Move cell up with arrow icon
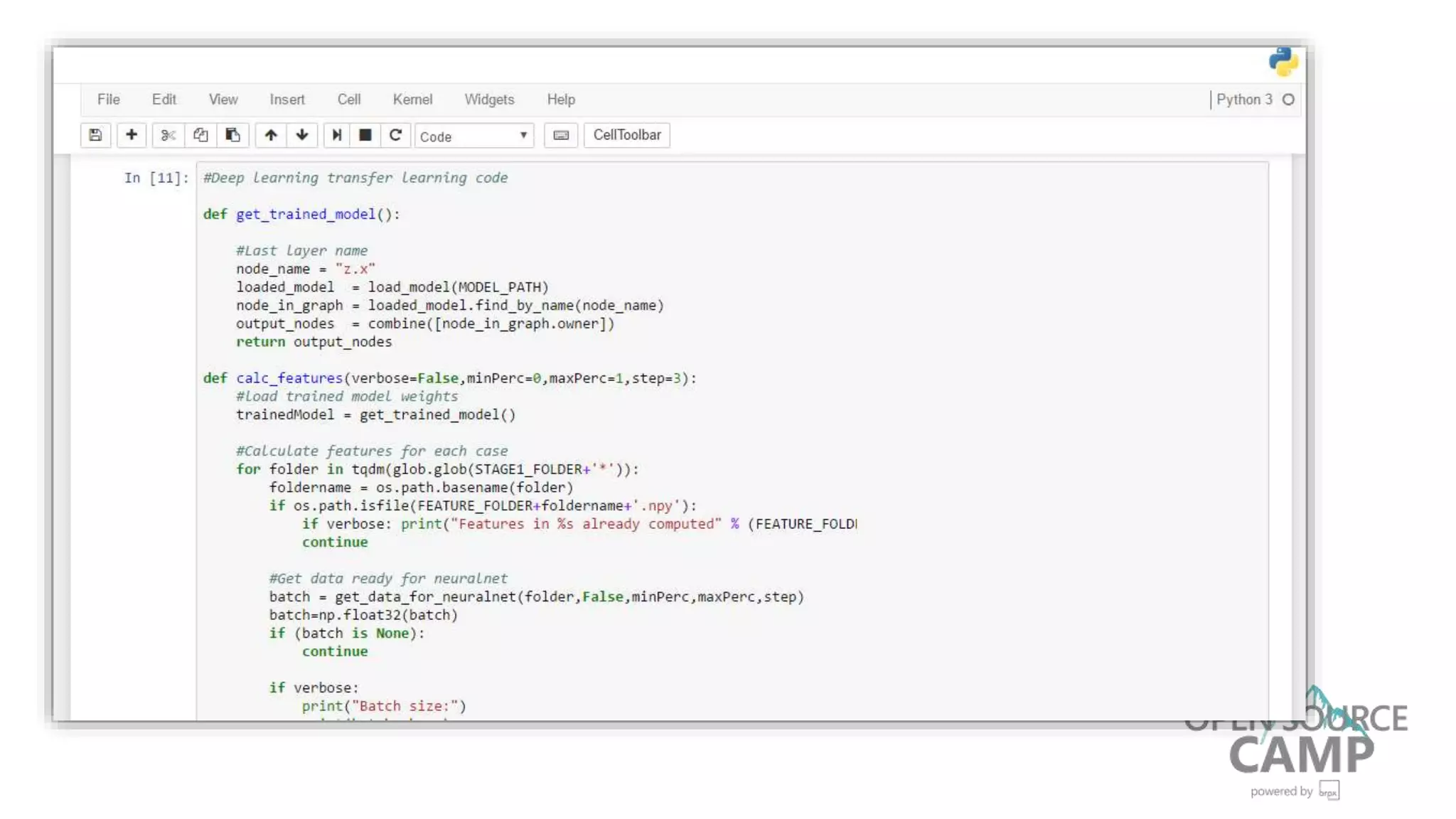1456x819 pixels. point(271,135)
